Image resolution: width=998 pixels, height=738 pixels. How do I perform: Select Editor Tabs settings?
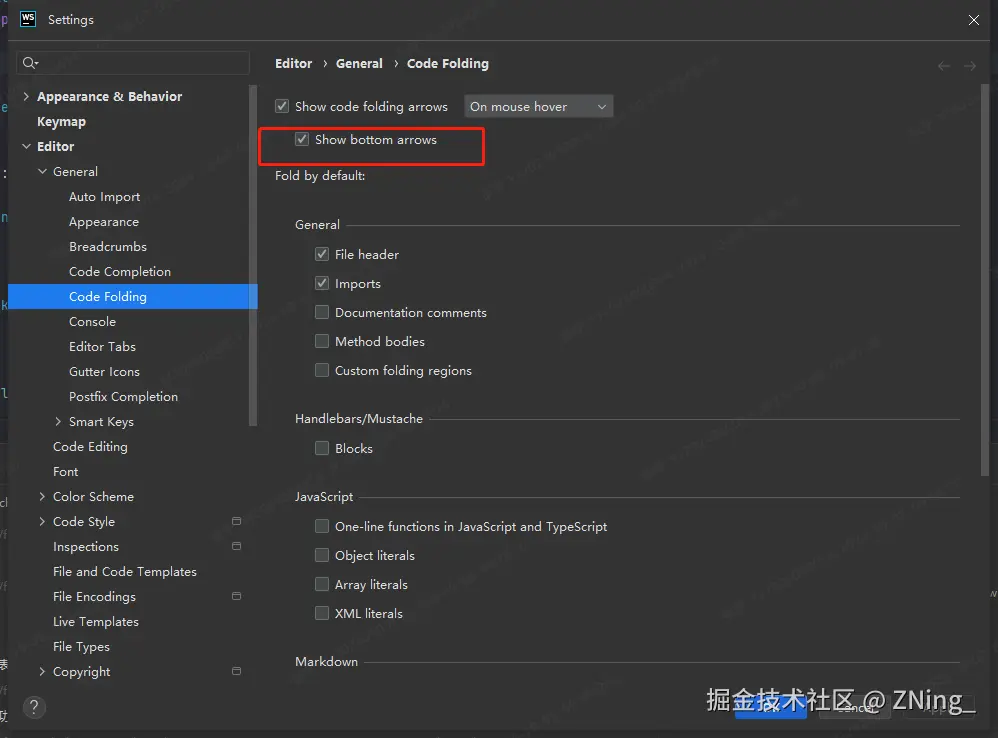[x=102, y=346]
